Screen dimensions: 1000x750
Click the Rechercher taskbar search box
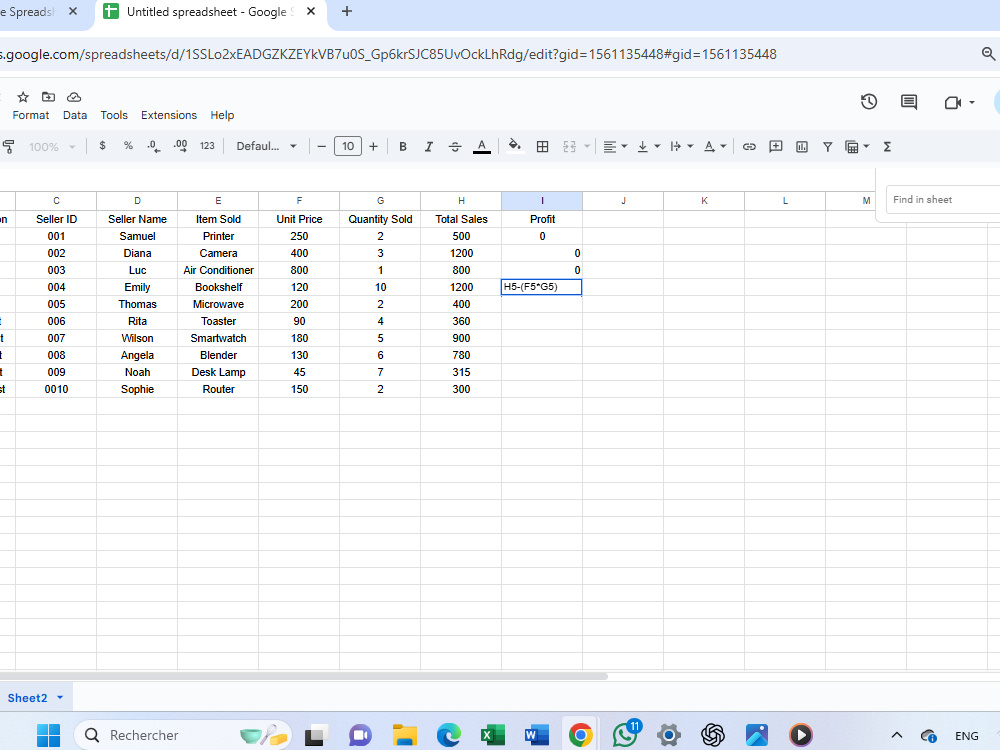pyautogui.click(x=184, y=735)
